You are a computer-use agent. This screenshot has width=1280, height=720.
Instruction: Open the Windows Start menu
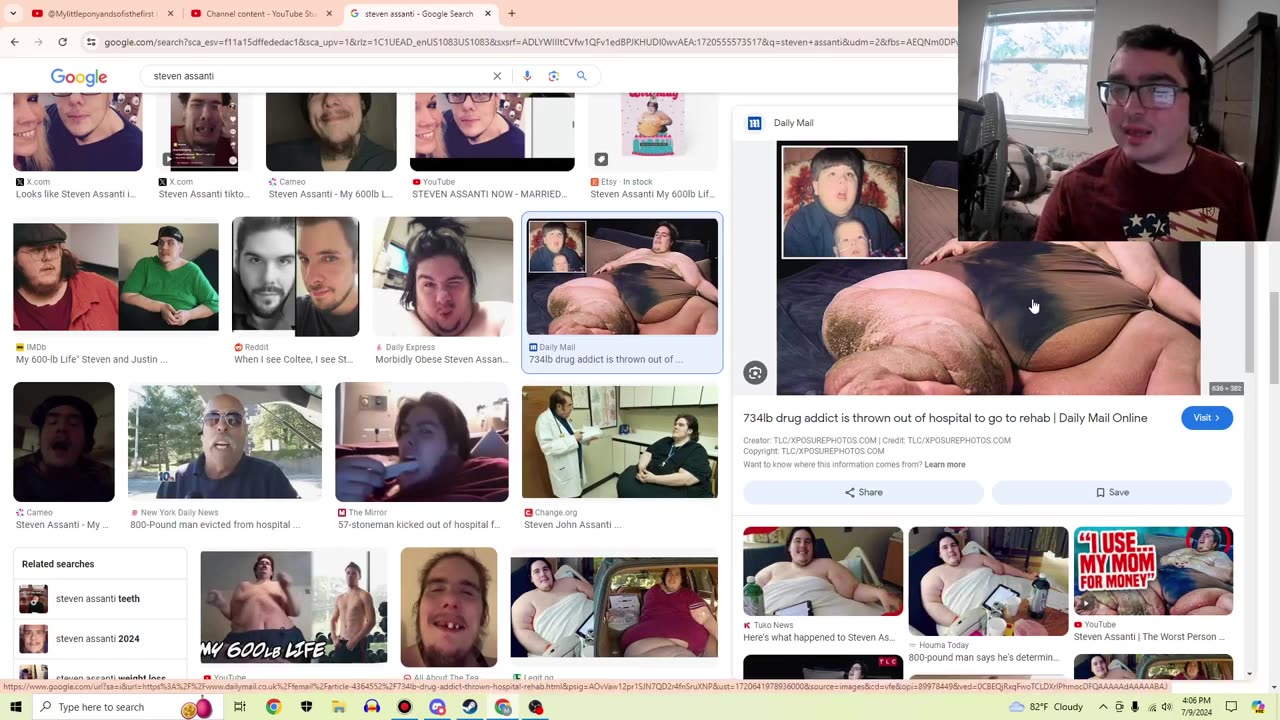(16, 707)
